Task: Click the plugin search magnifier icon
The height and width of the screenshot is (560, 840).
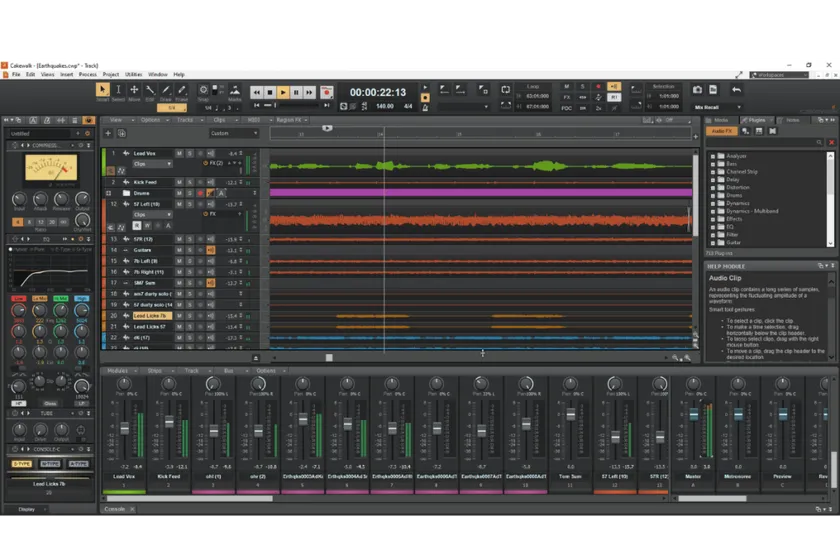Action: click(819, 142)
